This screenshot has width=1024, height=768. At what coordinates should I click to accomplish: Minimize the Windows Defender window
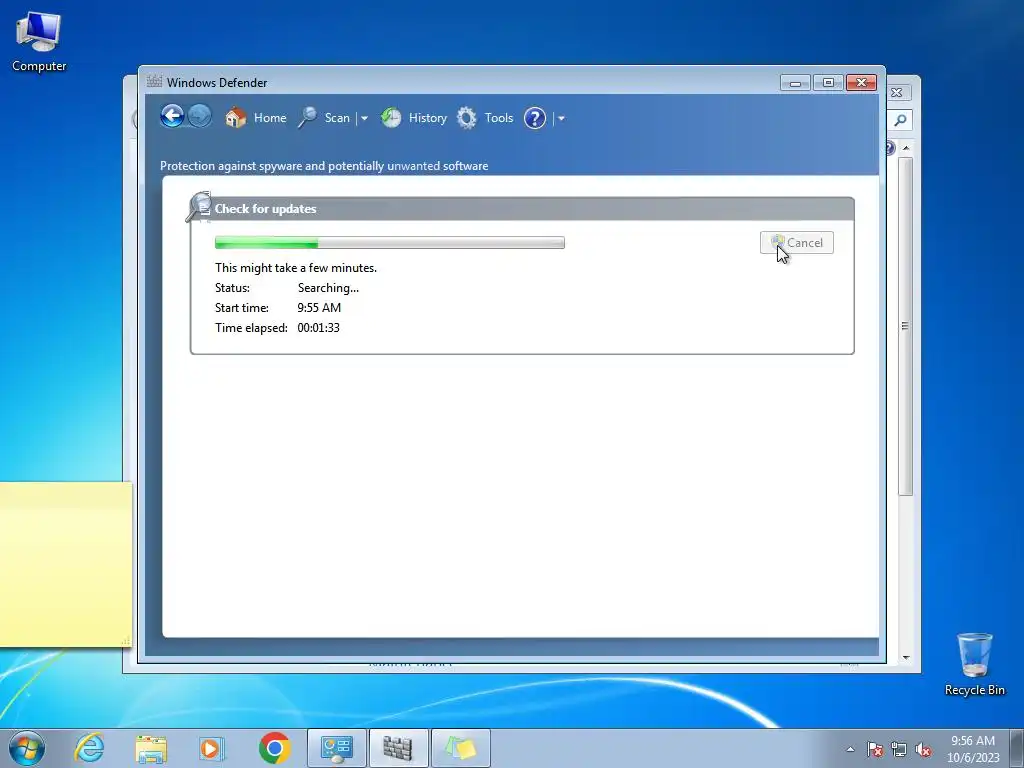pyautogui.click(x=795, y=82)
